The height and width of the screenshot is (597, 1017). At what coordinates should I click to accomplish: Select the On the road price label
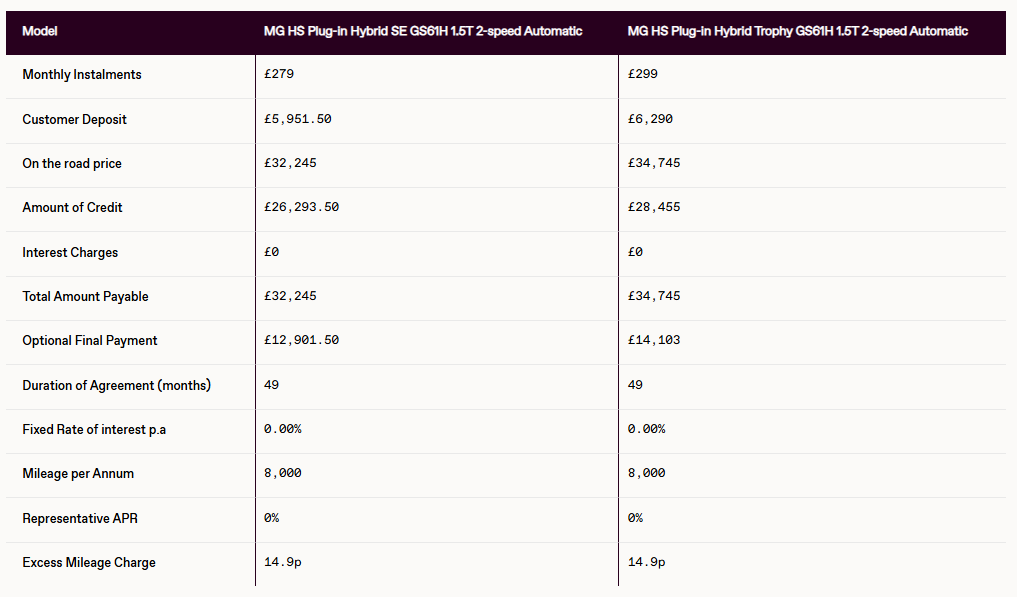pos(72,163)
